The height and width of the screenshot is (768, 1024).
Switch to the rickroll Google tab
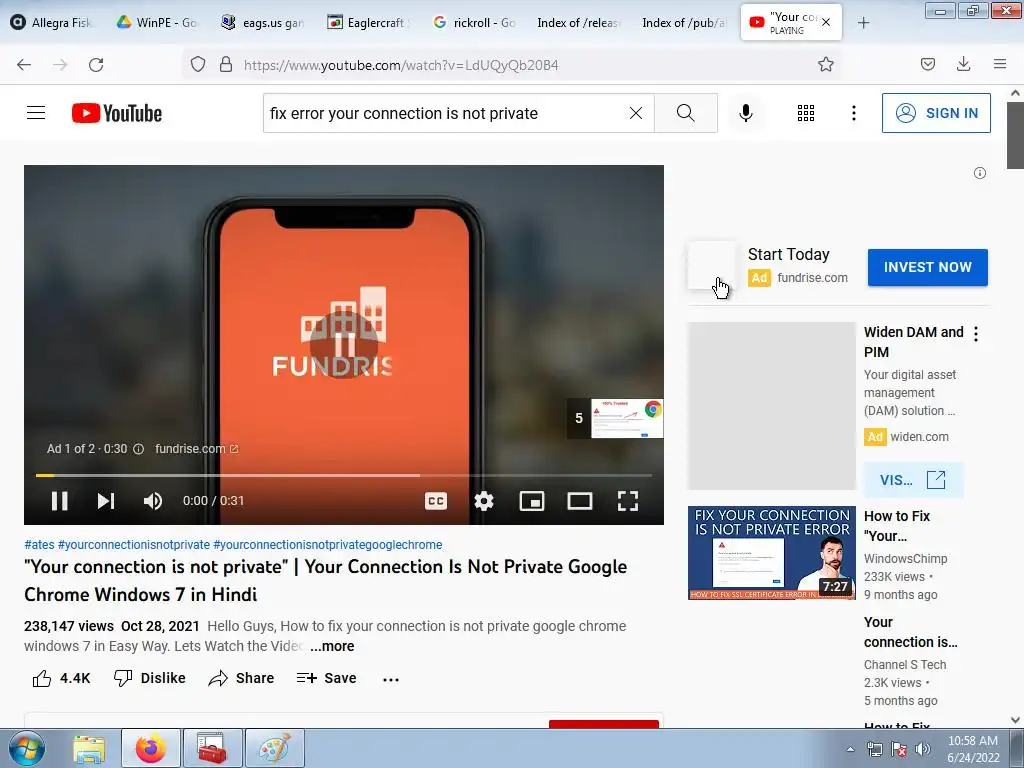(x=475, y=23)
